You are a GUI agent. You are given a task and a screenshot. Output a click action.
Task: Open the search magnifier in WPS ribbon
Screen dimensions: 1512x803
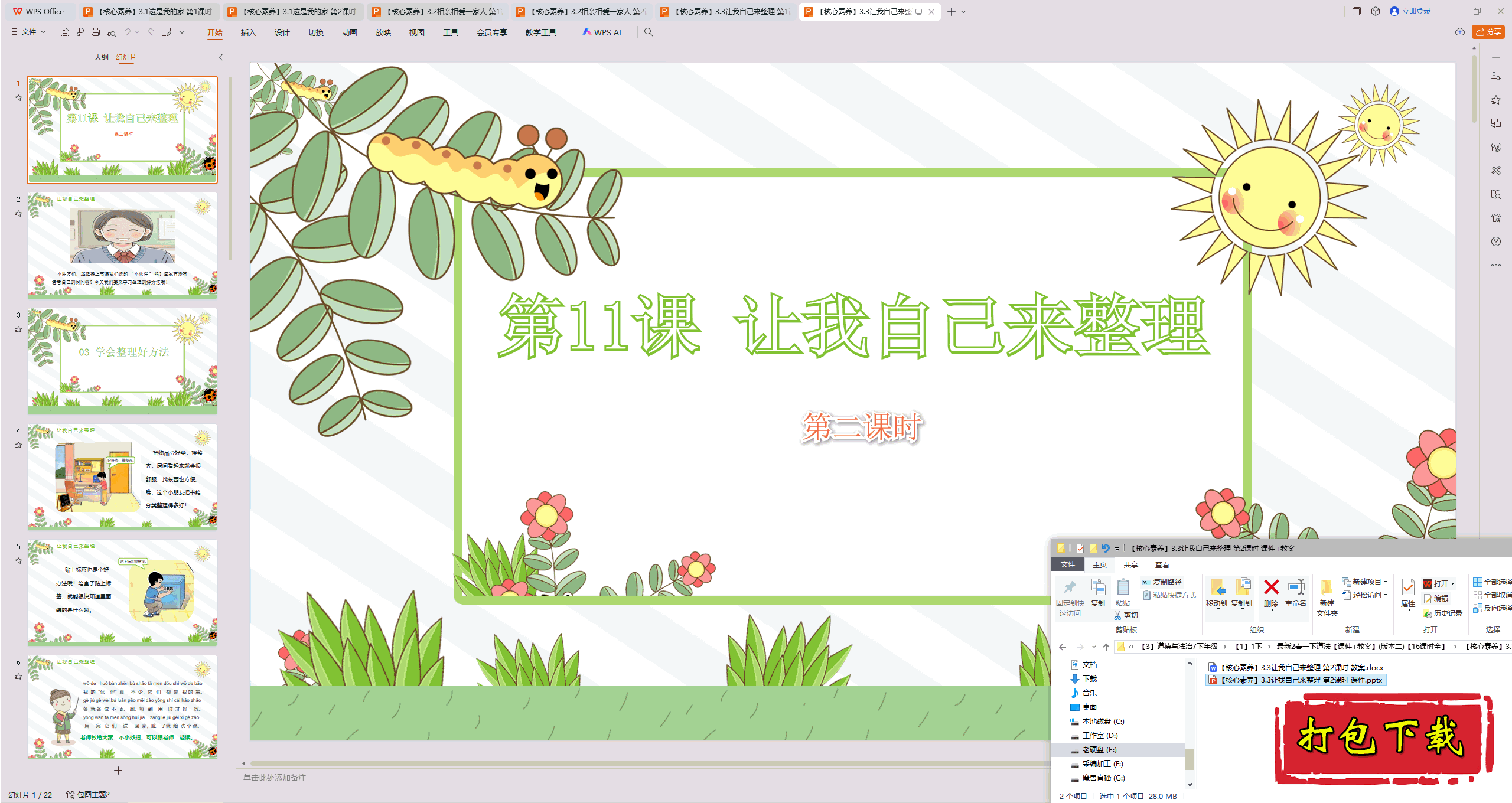(x=649, y=32)
